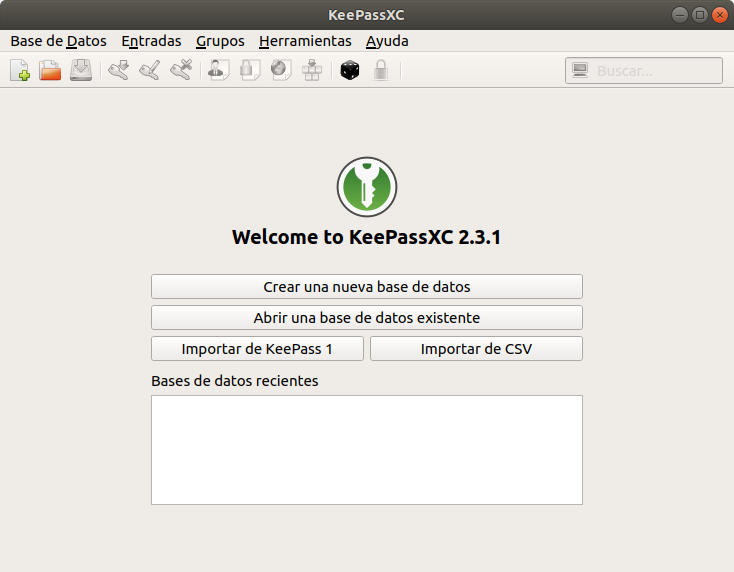Click the add new entry icon

pyautogui.click(x=119, y=71)
